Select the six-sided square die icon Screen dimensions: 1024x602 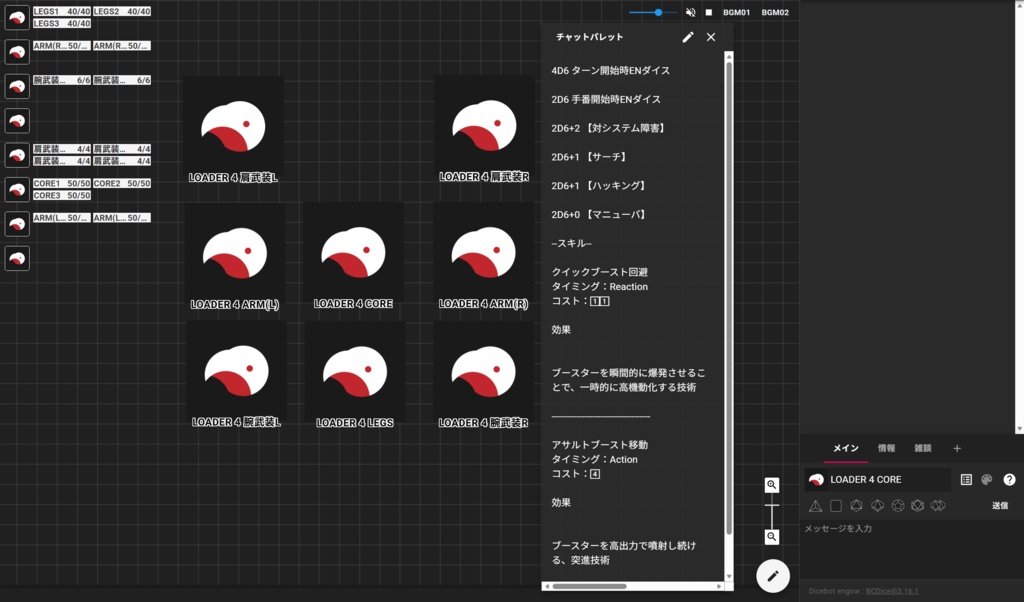(x=836, y=506)
